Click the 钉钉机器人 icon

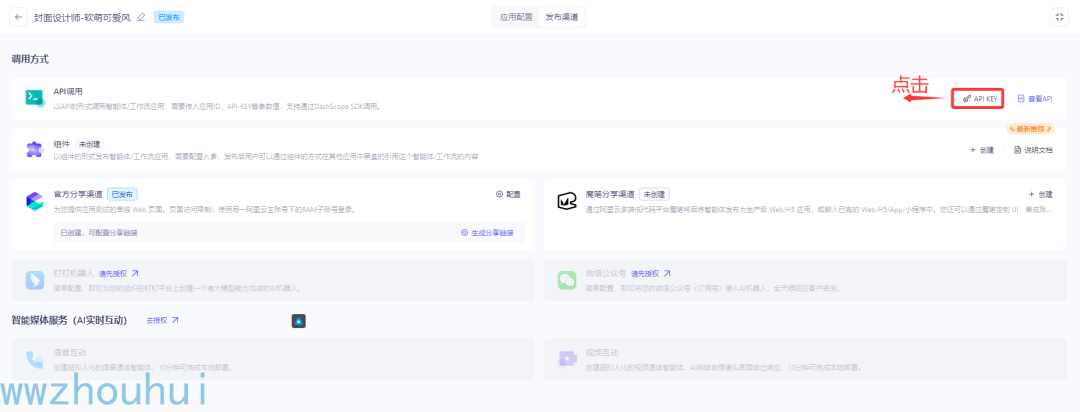(x=34, y=280)
